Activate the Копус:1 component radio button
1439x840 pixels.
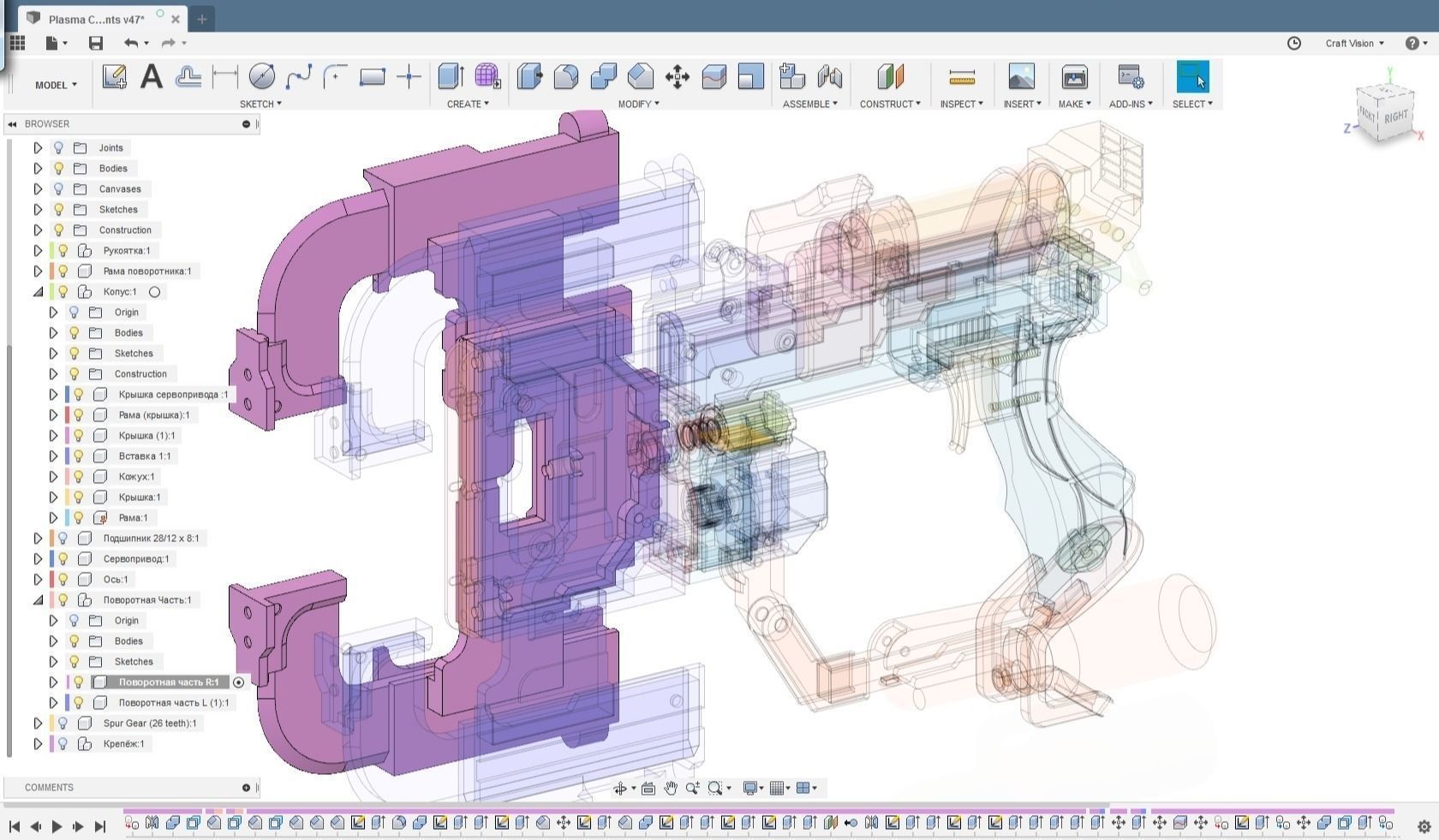[154, 292]
